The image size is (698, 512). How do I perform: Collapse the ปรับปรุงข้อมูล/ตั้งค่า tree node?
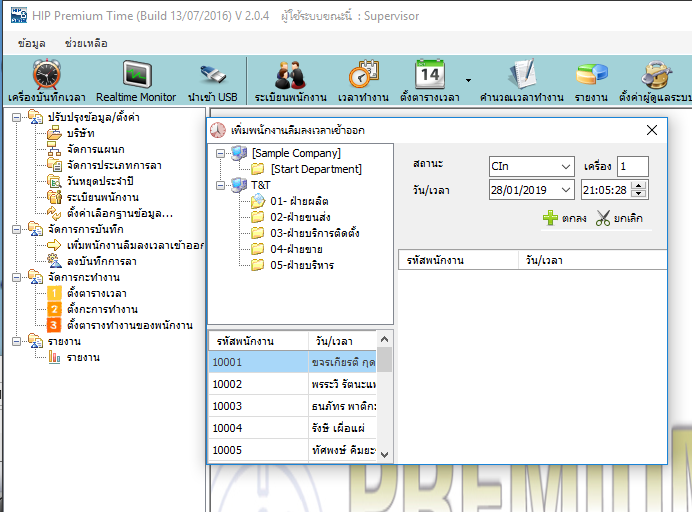(16, 118)
